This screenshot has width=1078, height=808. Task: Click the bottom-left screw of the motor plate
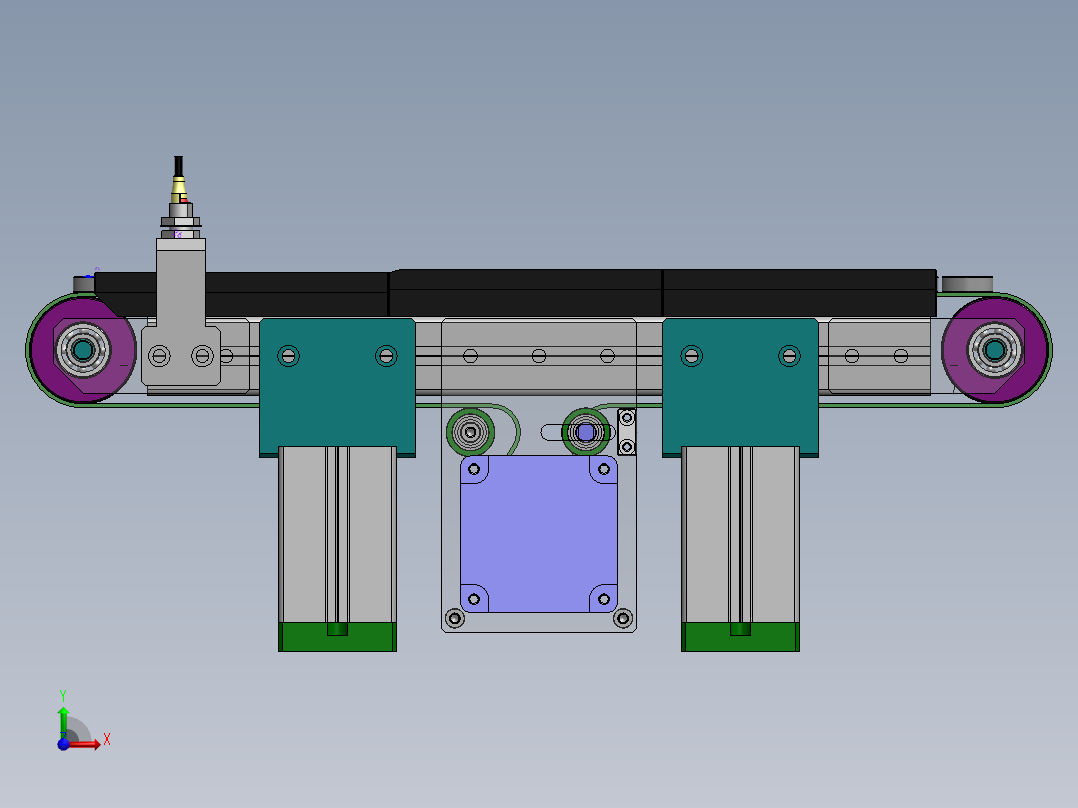(x=454, y=618)
